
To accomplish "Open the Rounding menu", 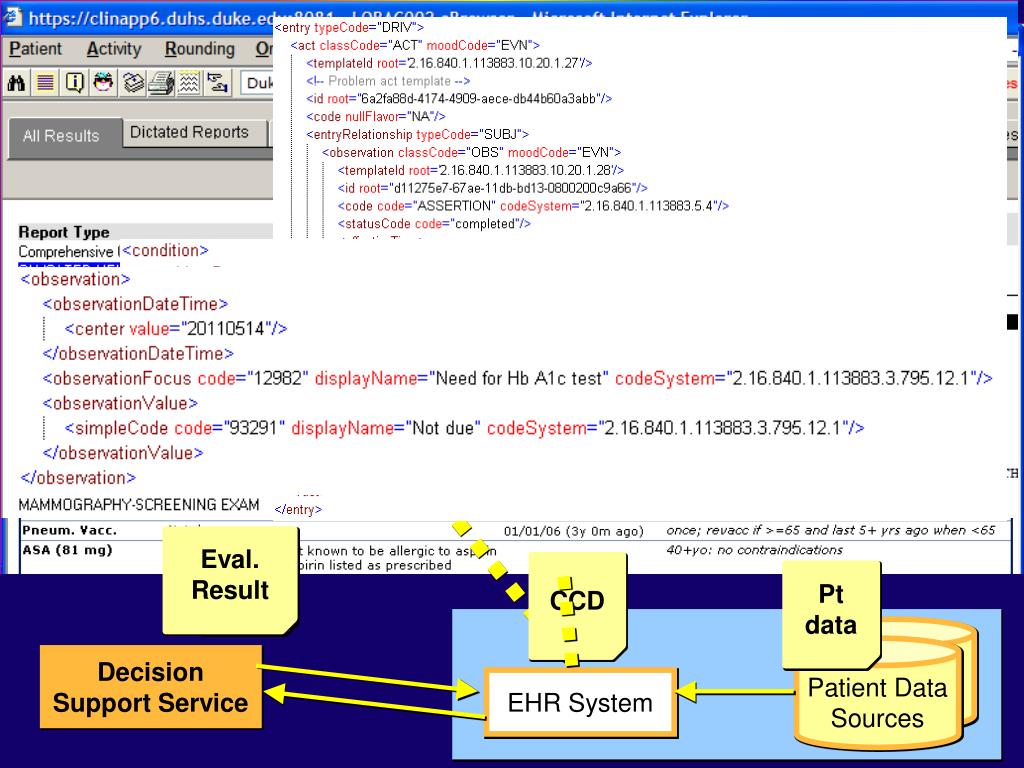I will tap(199, 49).
